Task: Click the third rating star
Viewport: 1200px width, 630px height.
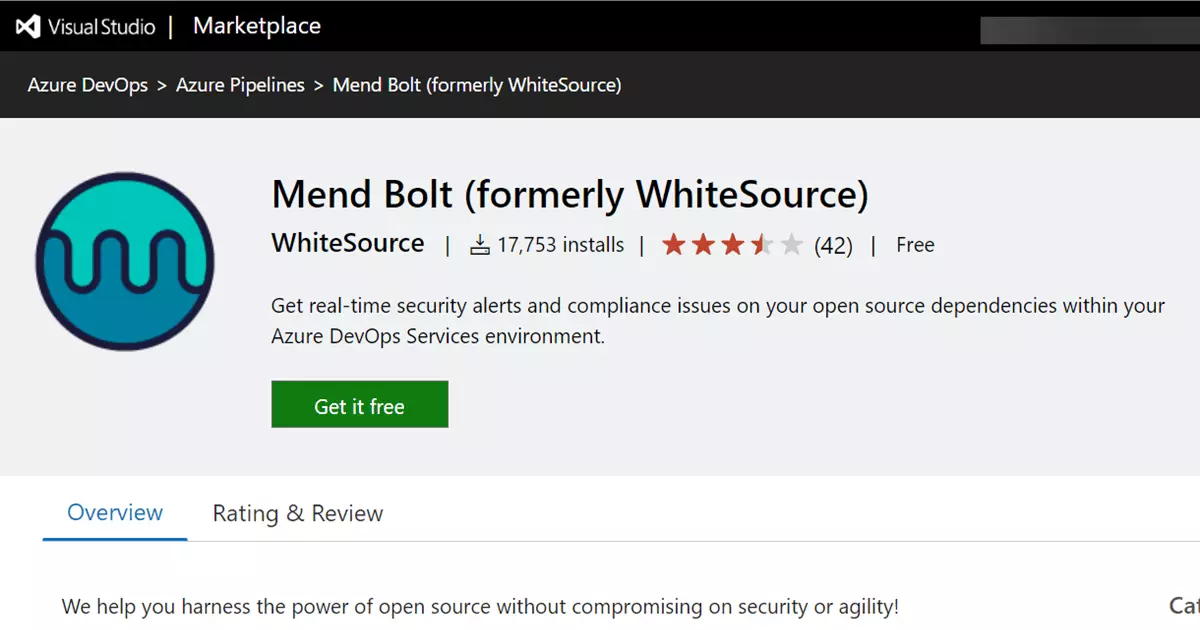Action: pyautogui.click(x=733, y=245)
